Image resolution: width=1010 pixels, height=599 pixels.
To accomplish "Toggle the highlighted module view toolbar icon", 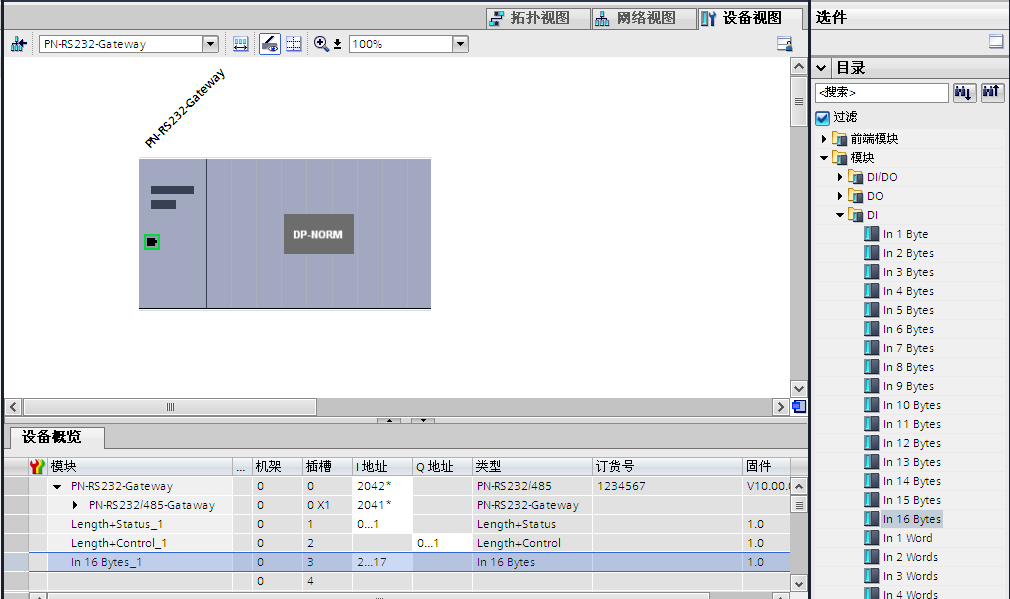I will point(270,44).
